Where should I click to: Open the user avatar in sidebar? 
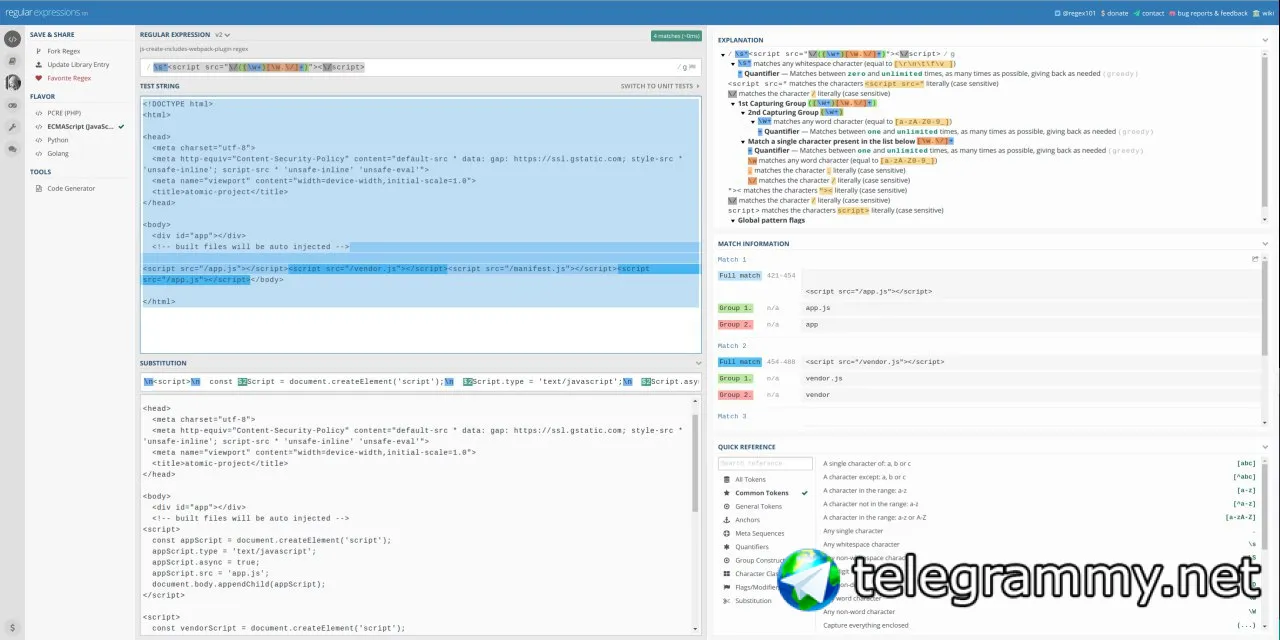(12, 83)
